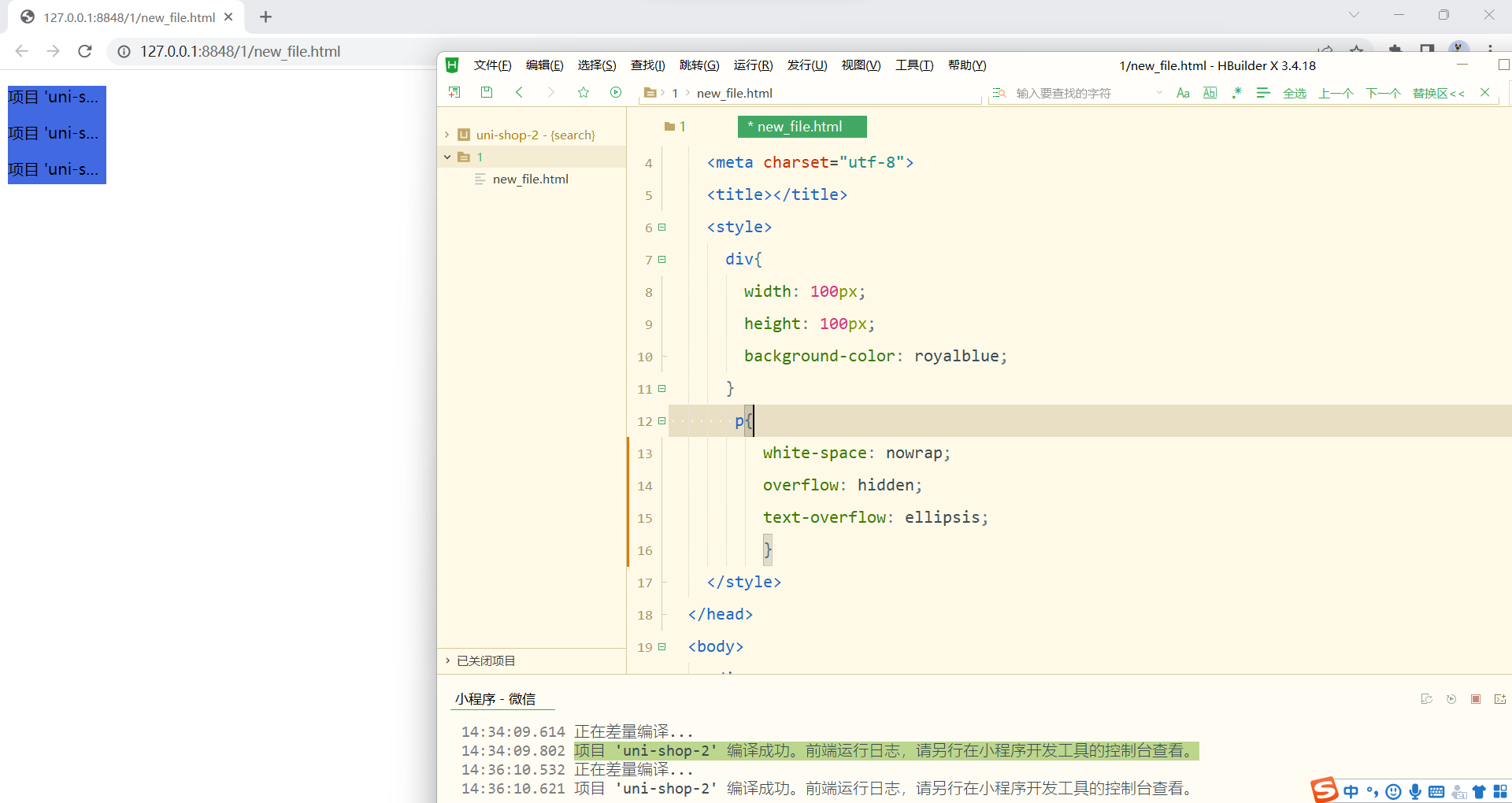Toggle regular expression search option
1512x803 pixels.
point(1237,93)
